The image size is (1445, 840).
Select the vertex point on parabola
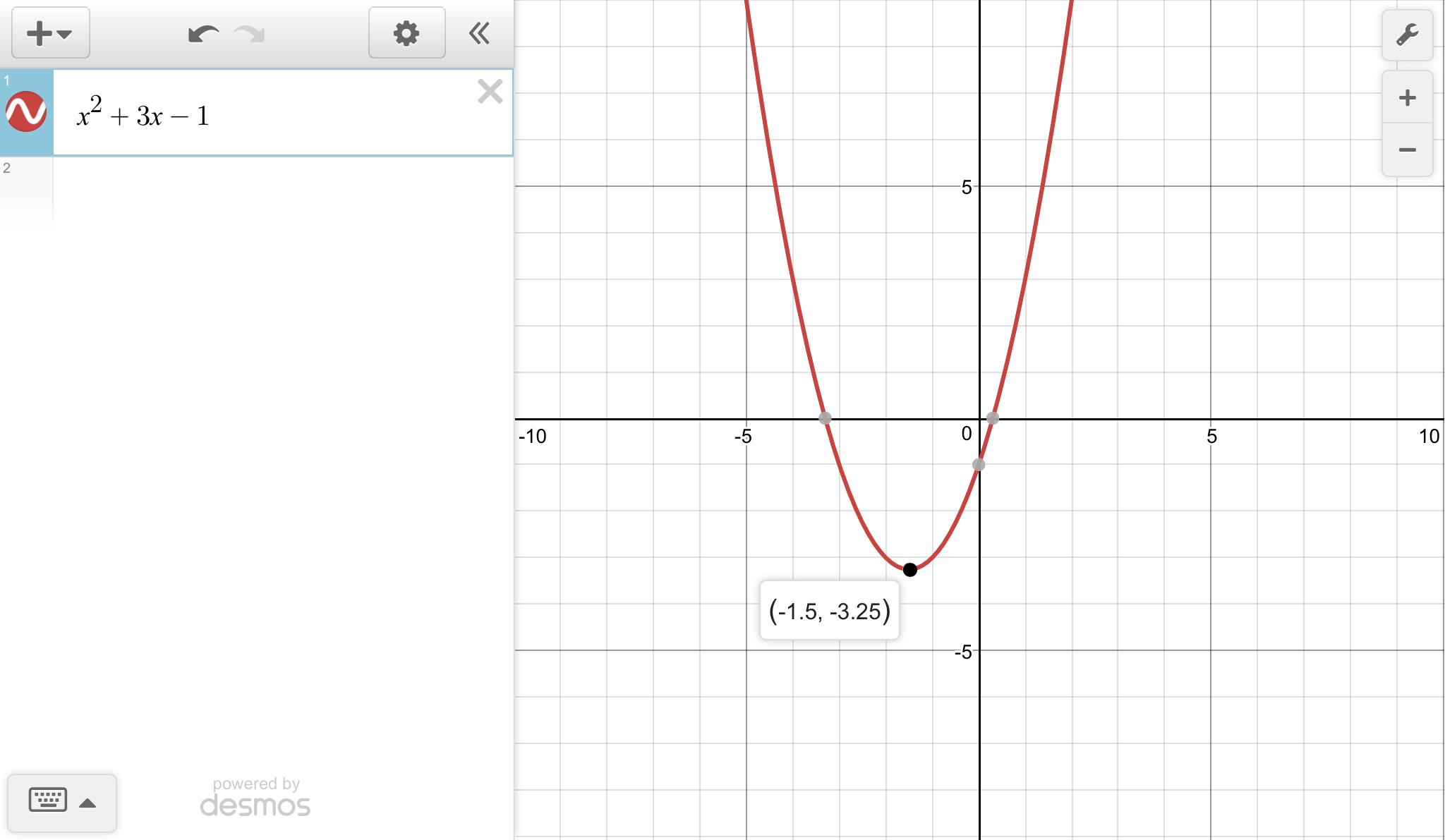click(910, 569)
